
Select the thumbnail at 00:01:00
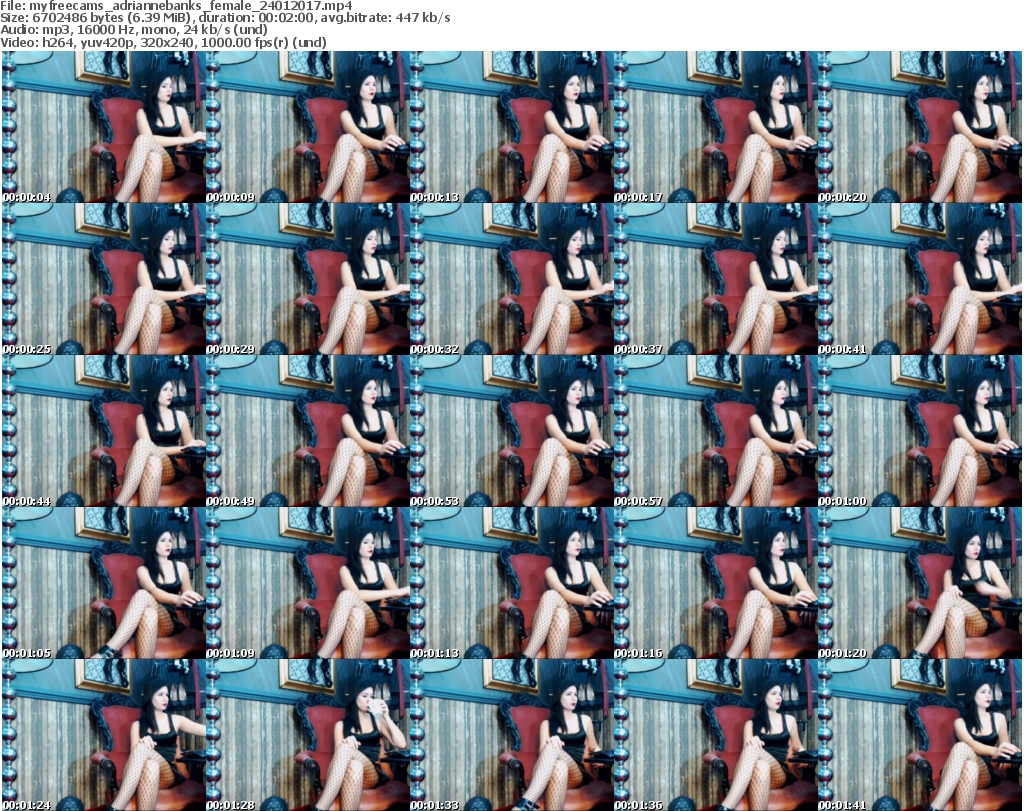coord(919,431)
